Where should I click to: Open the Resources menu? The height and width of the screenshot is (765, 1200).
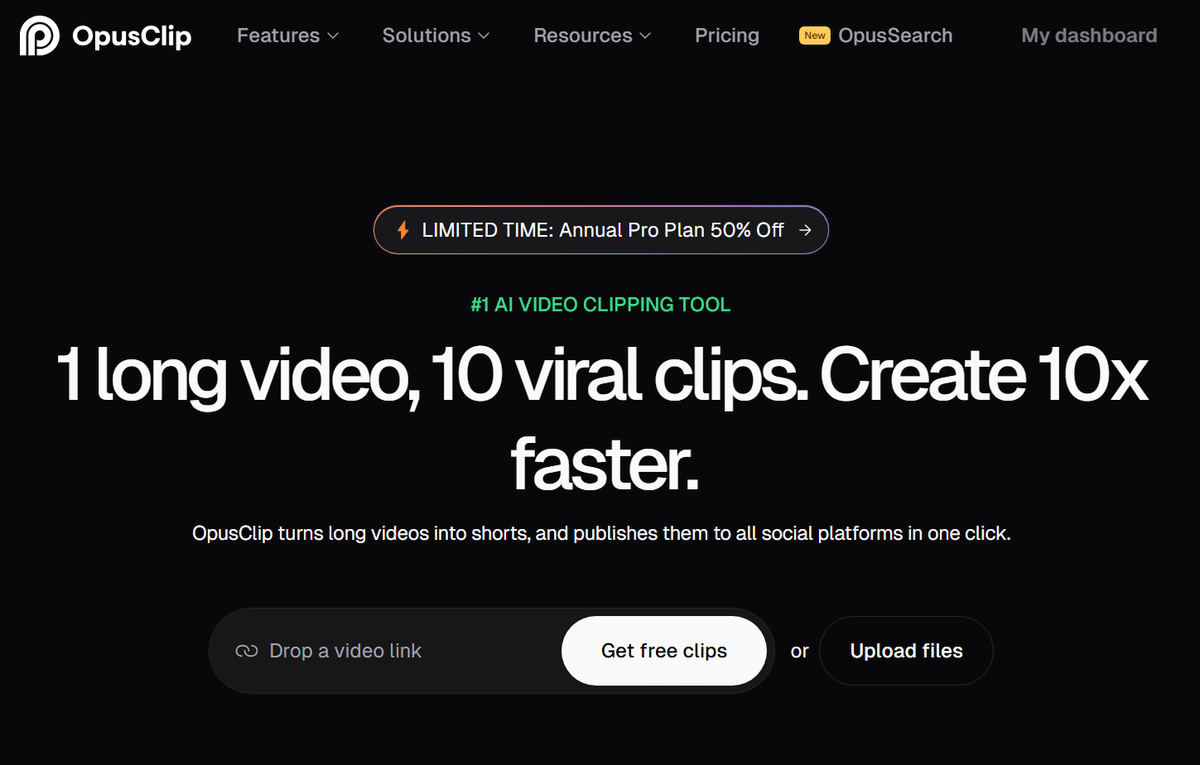click(x=592, y=36)
